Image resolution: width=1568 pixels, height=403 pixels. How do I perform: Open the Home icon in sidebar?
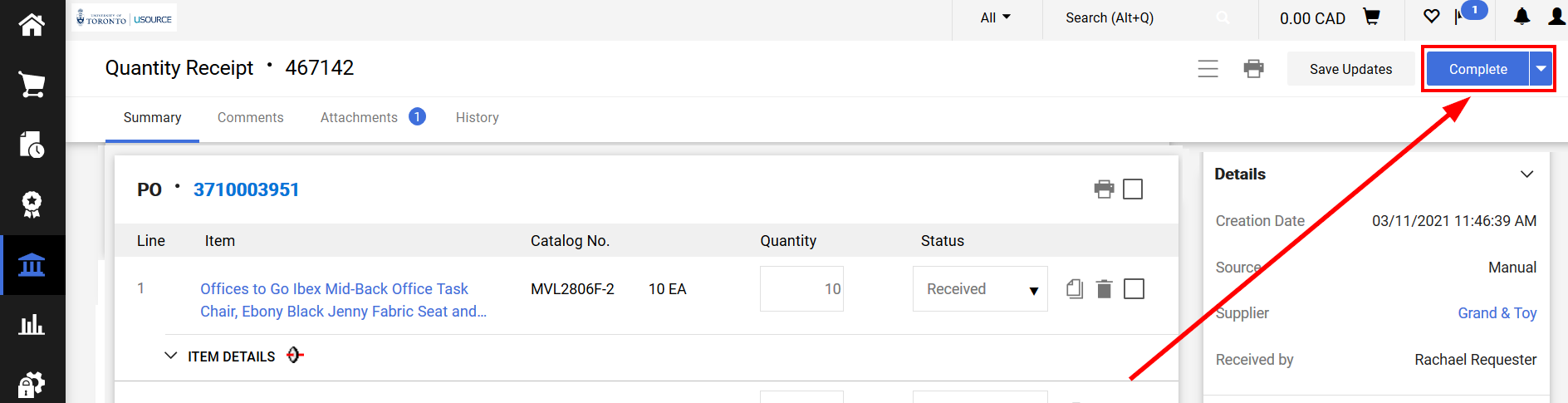[x=32, y=24]
